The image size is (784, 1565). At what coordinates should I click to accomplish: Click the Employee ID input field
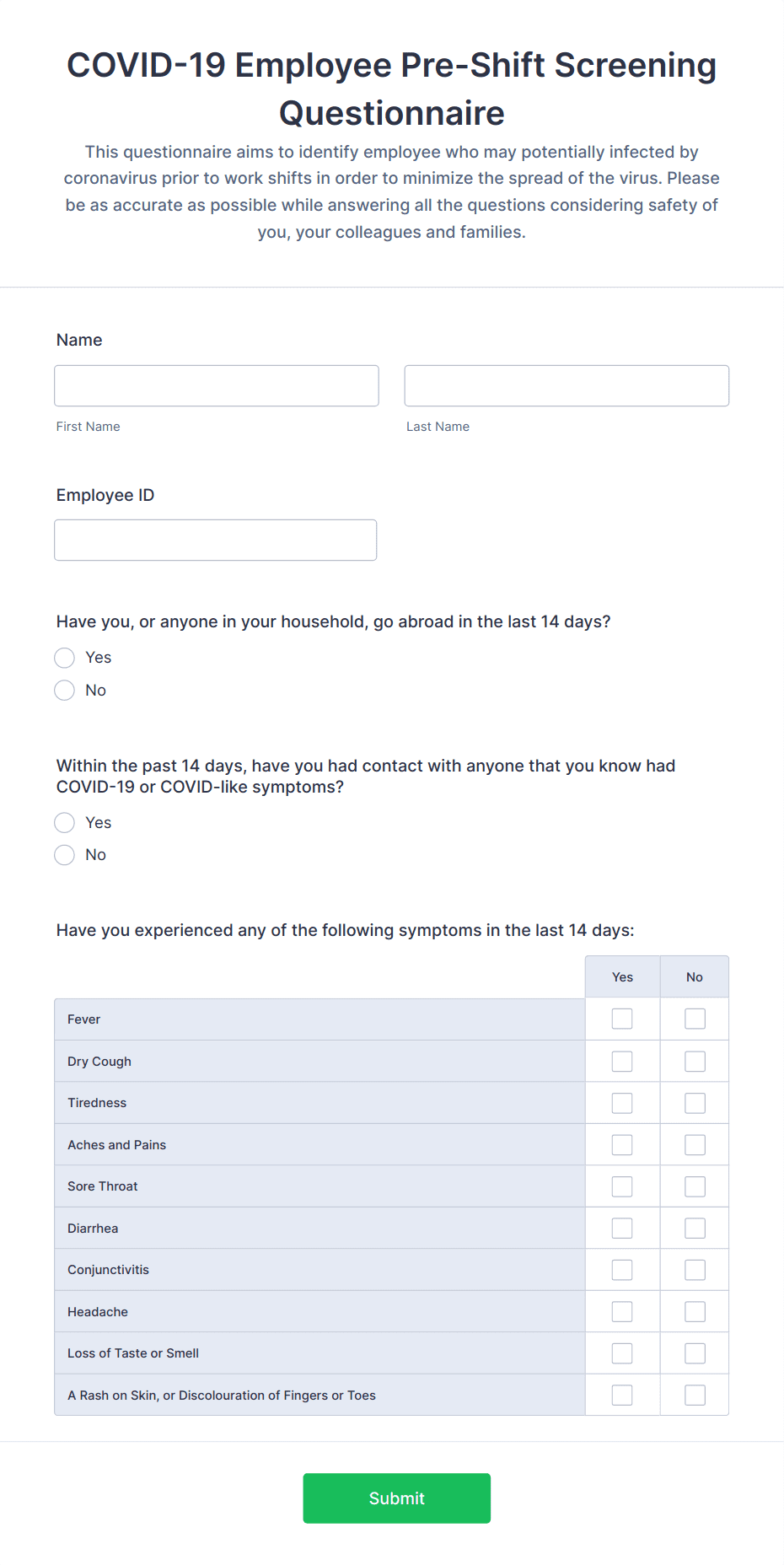(215, 540)
